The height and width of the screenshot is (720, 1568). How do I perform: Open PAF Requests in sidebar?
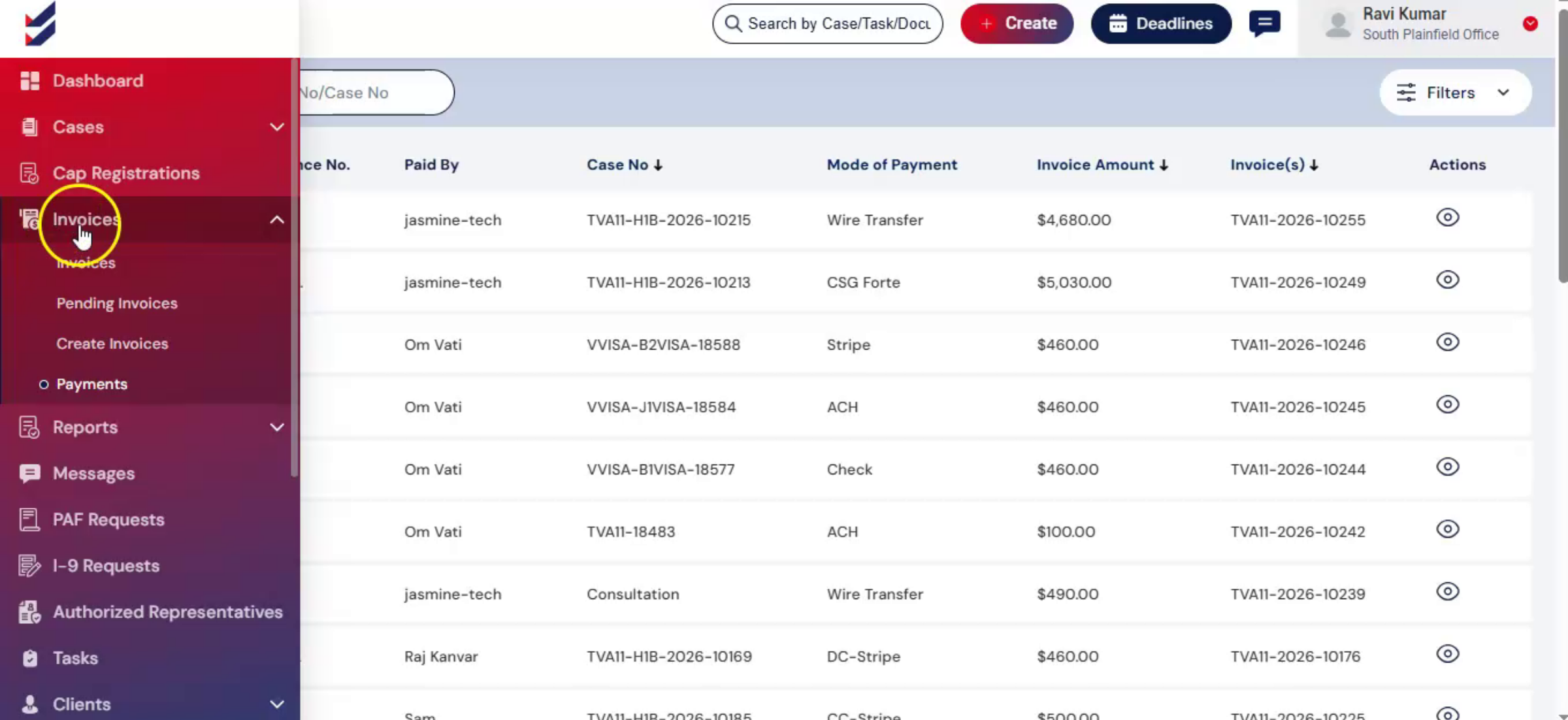tap(108, 520)
